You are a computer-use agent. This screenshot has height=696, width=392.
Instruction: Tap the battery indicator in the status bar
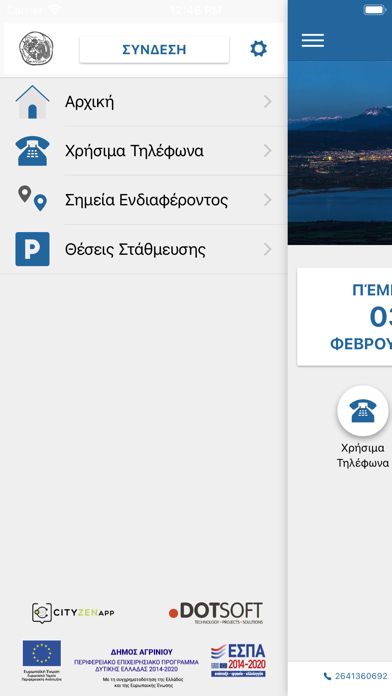click(375, 10)
